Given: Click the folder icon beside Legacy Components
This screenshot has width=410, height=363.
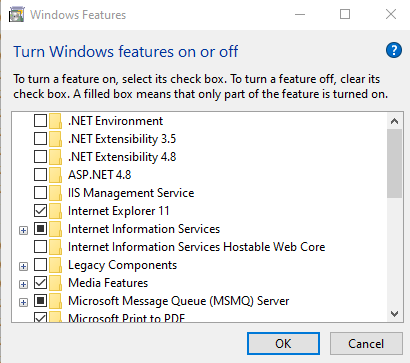Looking at the screenshot, I should (x=55, y=265).
